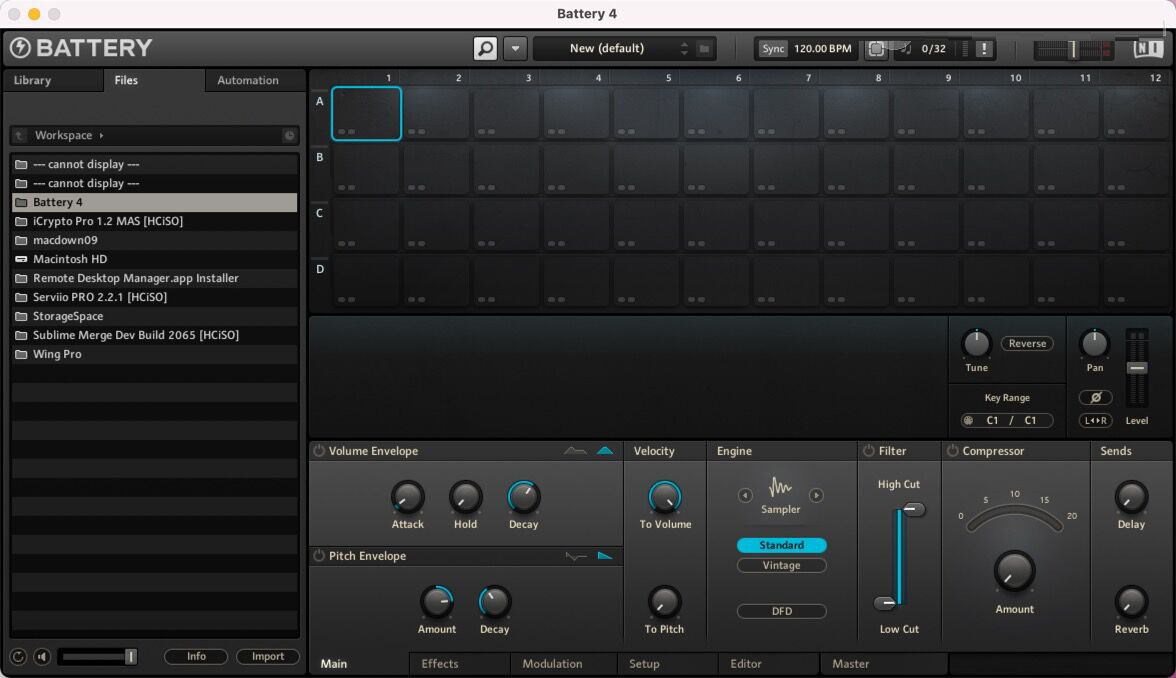The width and height of the screenshot is (1176, 678).
Task: Select the Standard sampler mode
Action: [x=782, y=545]
